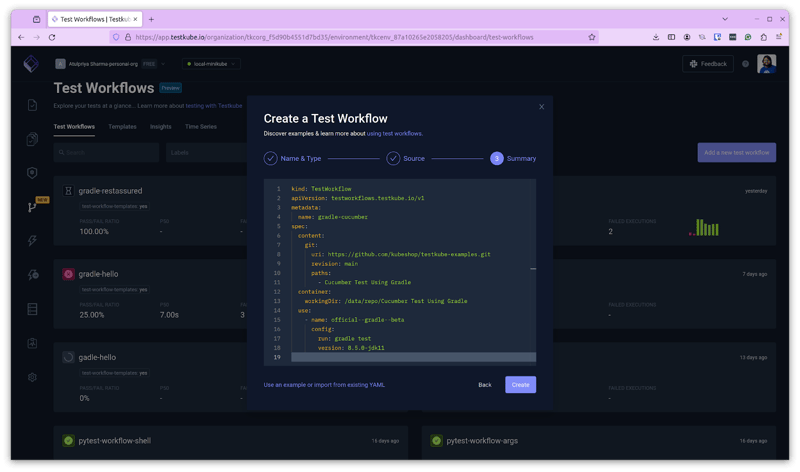This screenshot has width=800, height=472.
Task: Click the kind: TestWorkflow line in YAML
Action: coord(321,189)
